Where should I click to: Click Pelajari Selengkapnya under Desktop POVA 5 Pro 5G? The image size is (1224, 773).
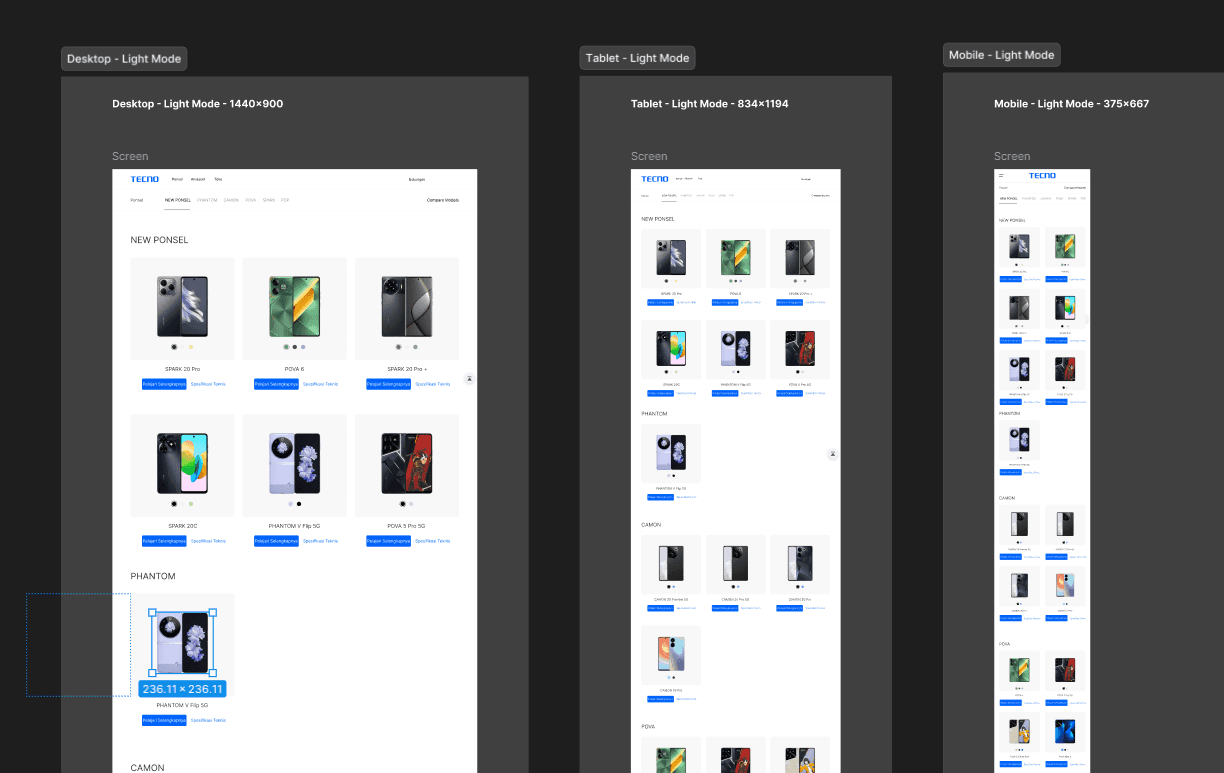point(388,541)
